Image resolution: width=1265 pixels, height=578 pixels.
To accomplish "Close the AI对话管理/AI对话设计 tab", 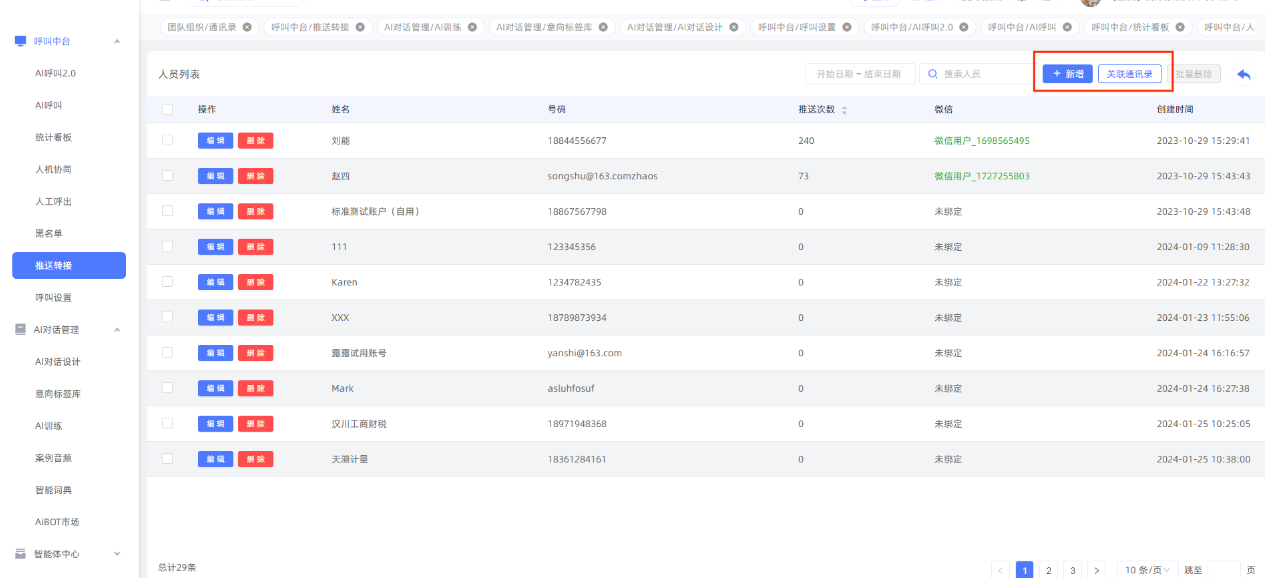I will pos(733,27).
